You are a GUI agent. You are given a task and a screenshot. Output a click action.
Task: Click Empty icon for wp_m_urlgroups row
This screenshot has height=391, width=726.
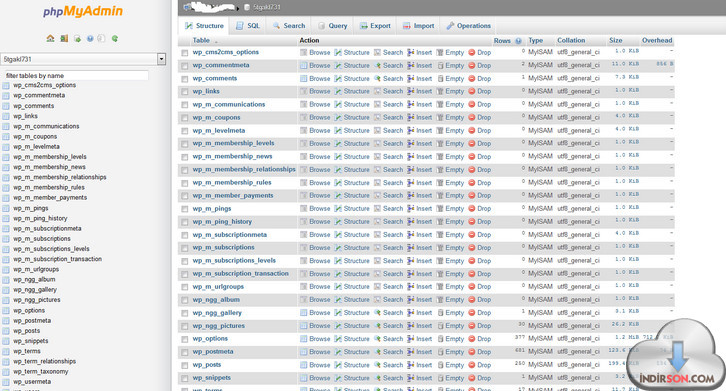440,287
